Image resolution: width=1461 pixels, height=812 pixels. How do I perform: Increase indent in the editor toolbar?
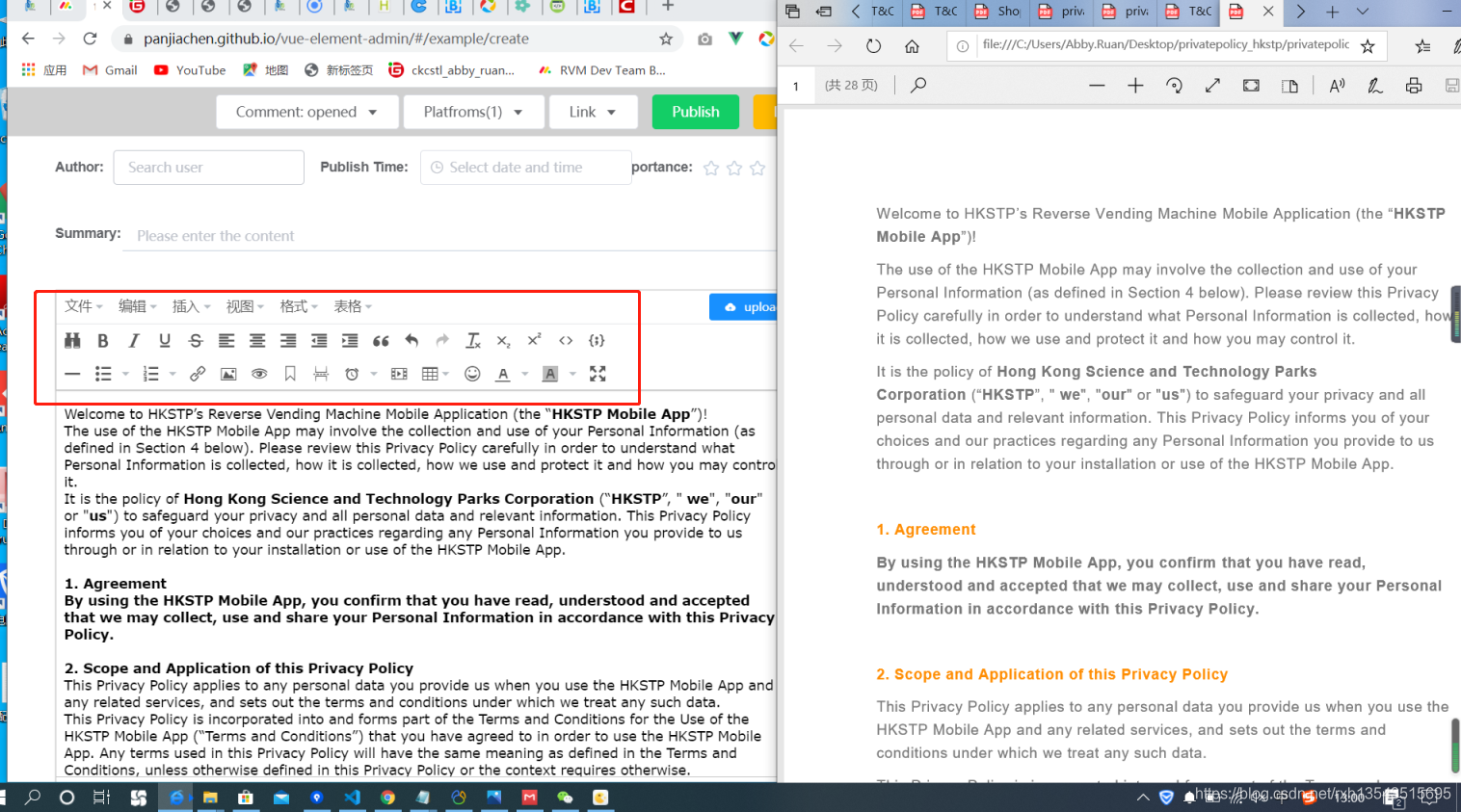tap(350, 340)
